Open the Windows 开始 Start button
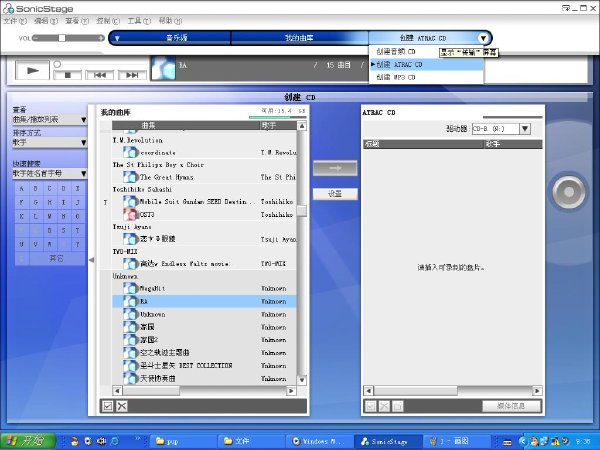Screen dimensions: 600x450 (28, 441)
